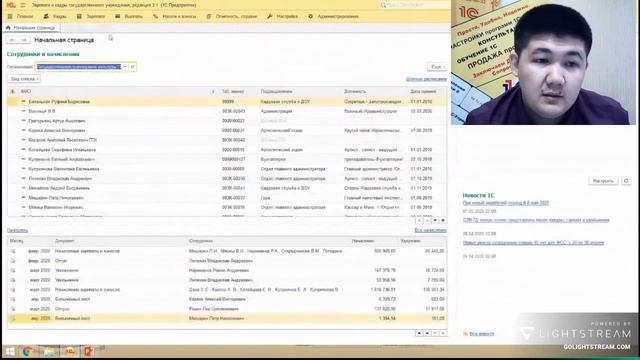Open Chrome from the taskbar
This screenshot has width=640, height=360.
[x=28, y=351]
